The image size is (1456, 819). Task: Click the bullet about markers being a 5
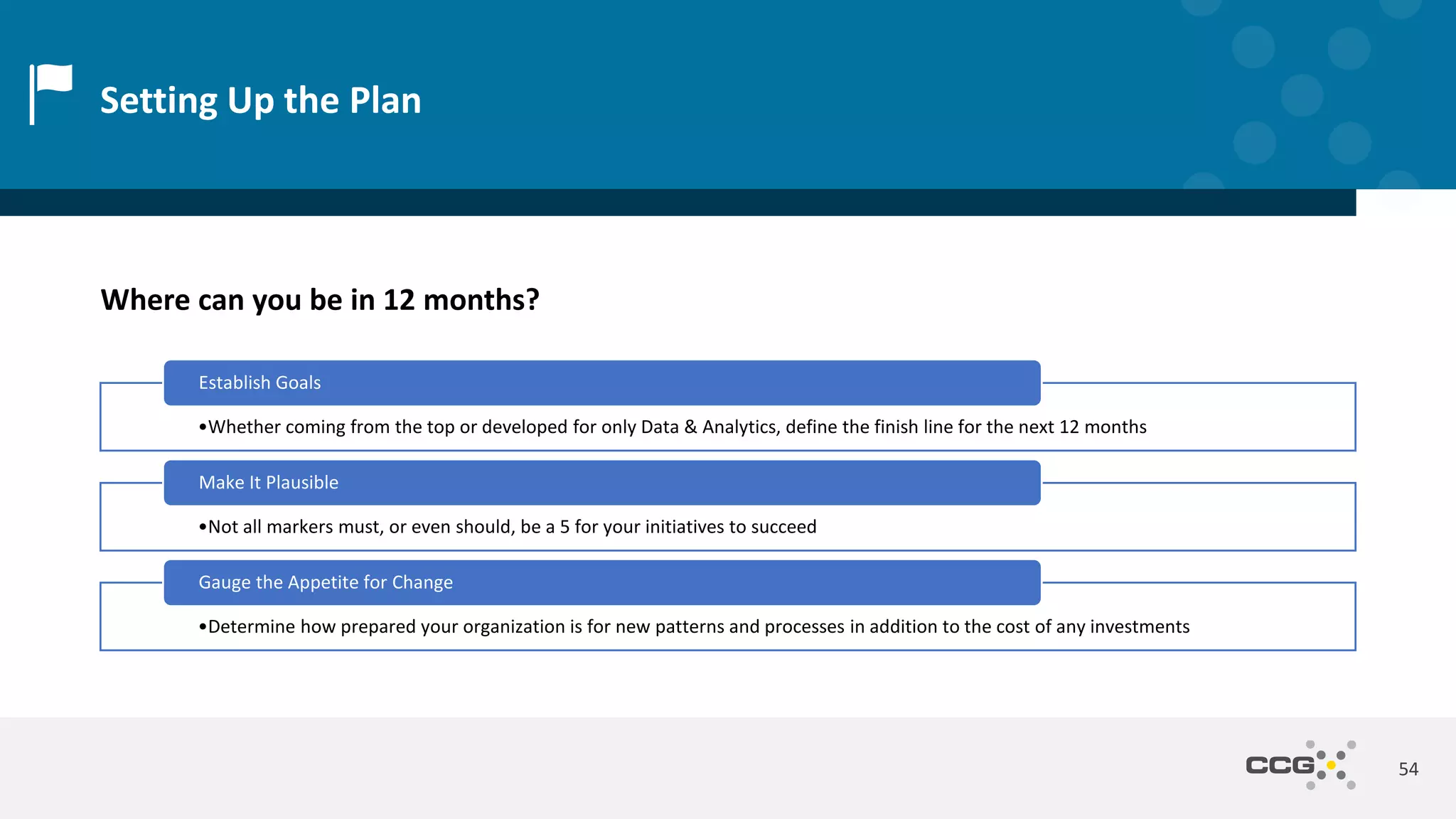point(508,527)
